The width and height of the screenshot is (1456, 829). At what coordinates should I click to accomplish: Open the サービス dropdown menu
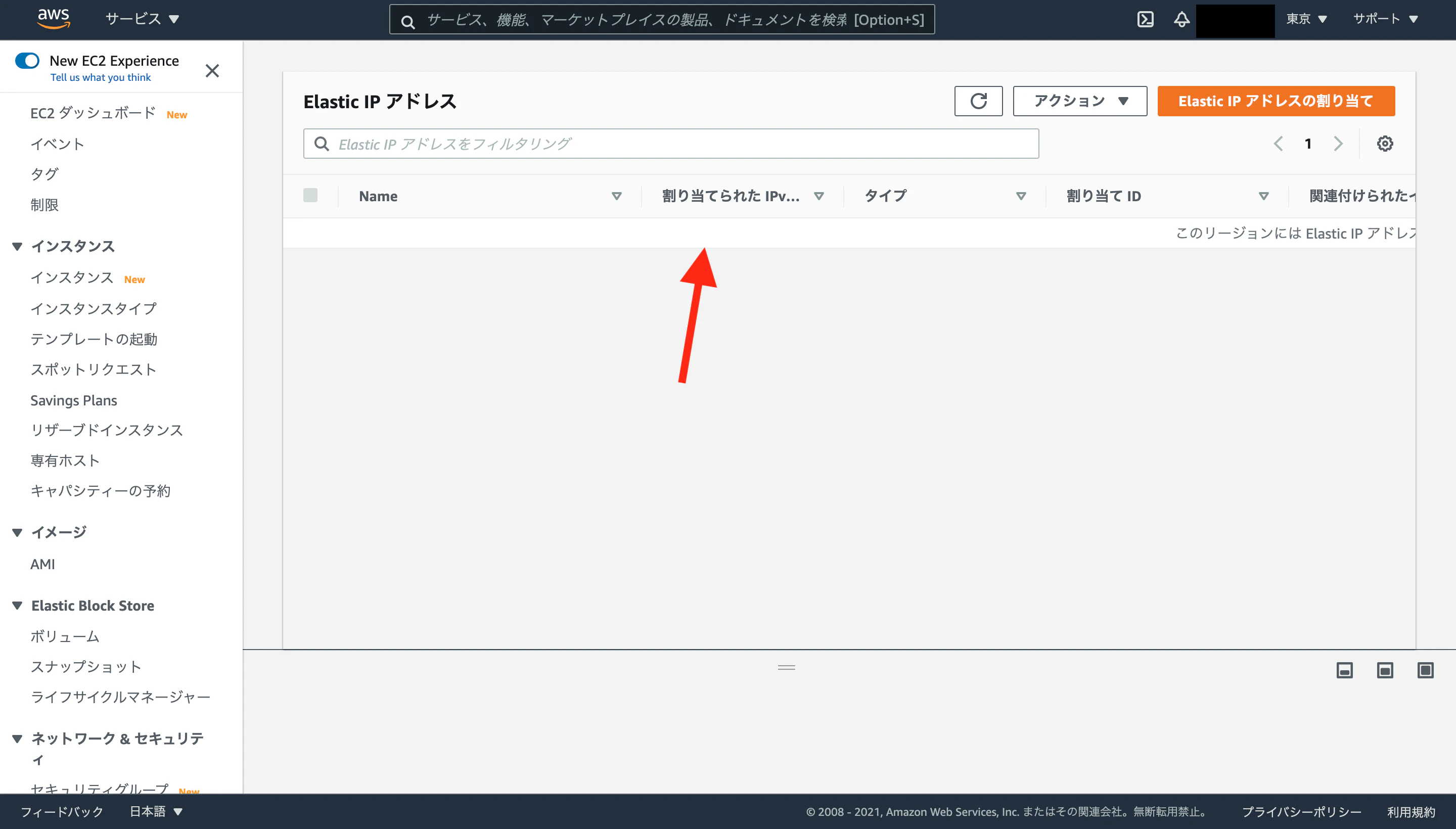click(143, 19)
